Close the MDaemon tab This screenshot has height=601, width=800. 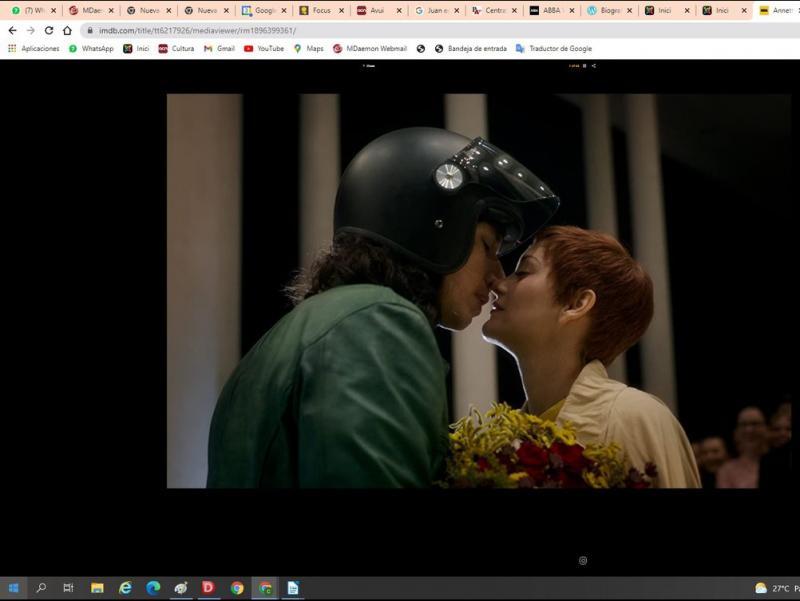[x=111, y=10]
